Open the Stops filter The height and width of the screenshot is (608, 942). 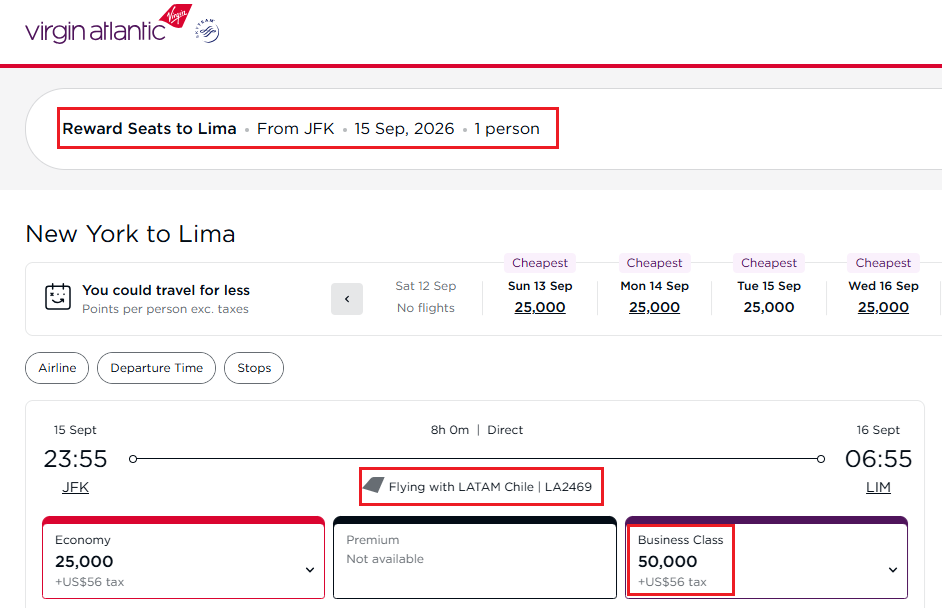click(x=254, y=368)
